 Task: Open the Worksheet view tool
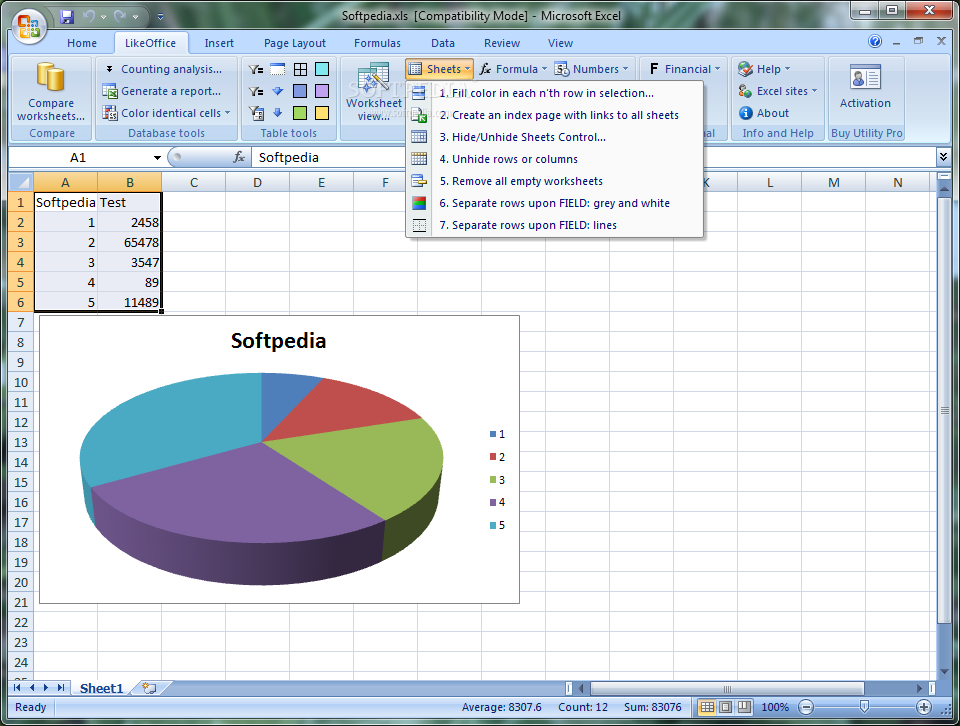[373, 92]
